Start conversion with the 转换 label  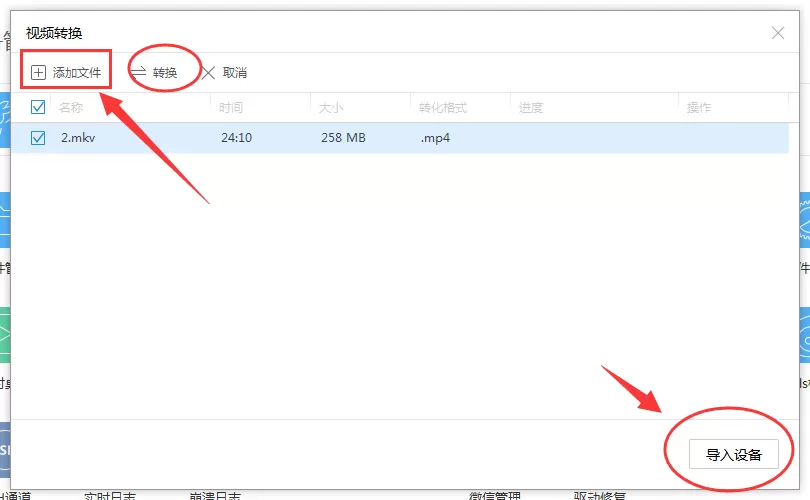tap(165, 73)
